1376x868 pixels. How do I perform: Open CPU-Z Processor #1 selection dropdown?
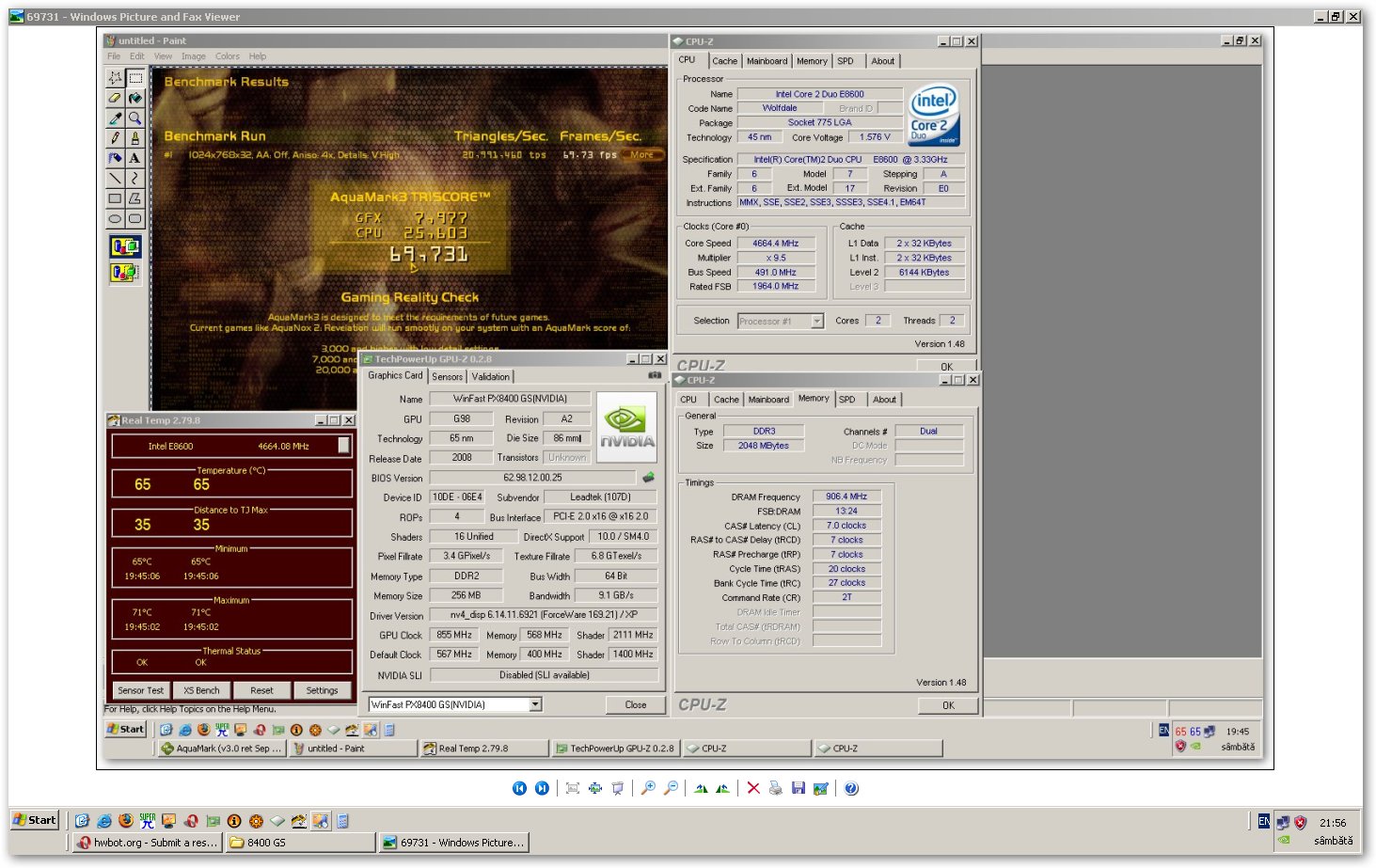click(816, 322)
